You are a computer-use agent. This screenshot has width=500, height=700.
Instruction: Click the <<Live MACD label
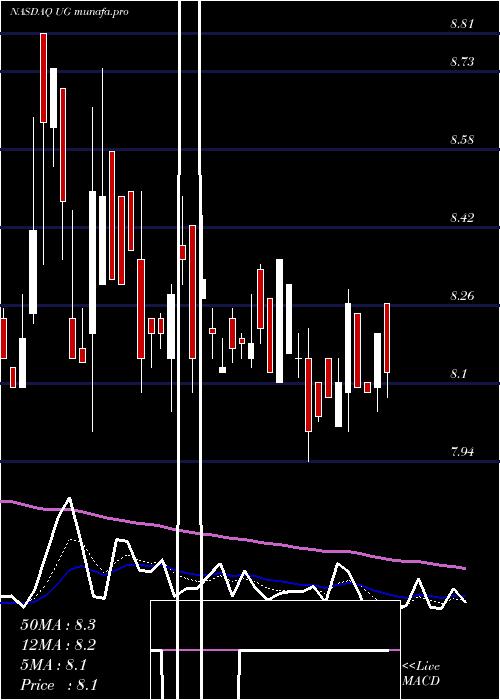pyautogui.click(x=421, y=674)
